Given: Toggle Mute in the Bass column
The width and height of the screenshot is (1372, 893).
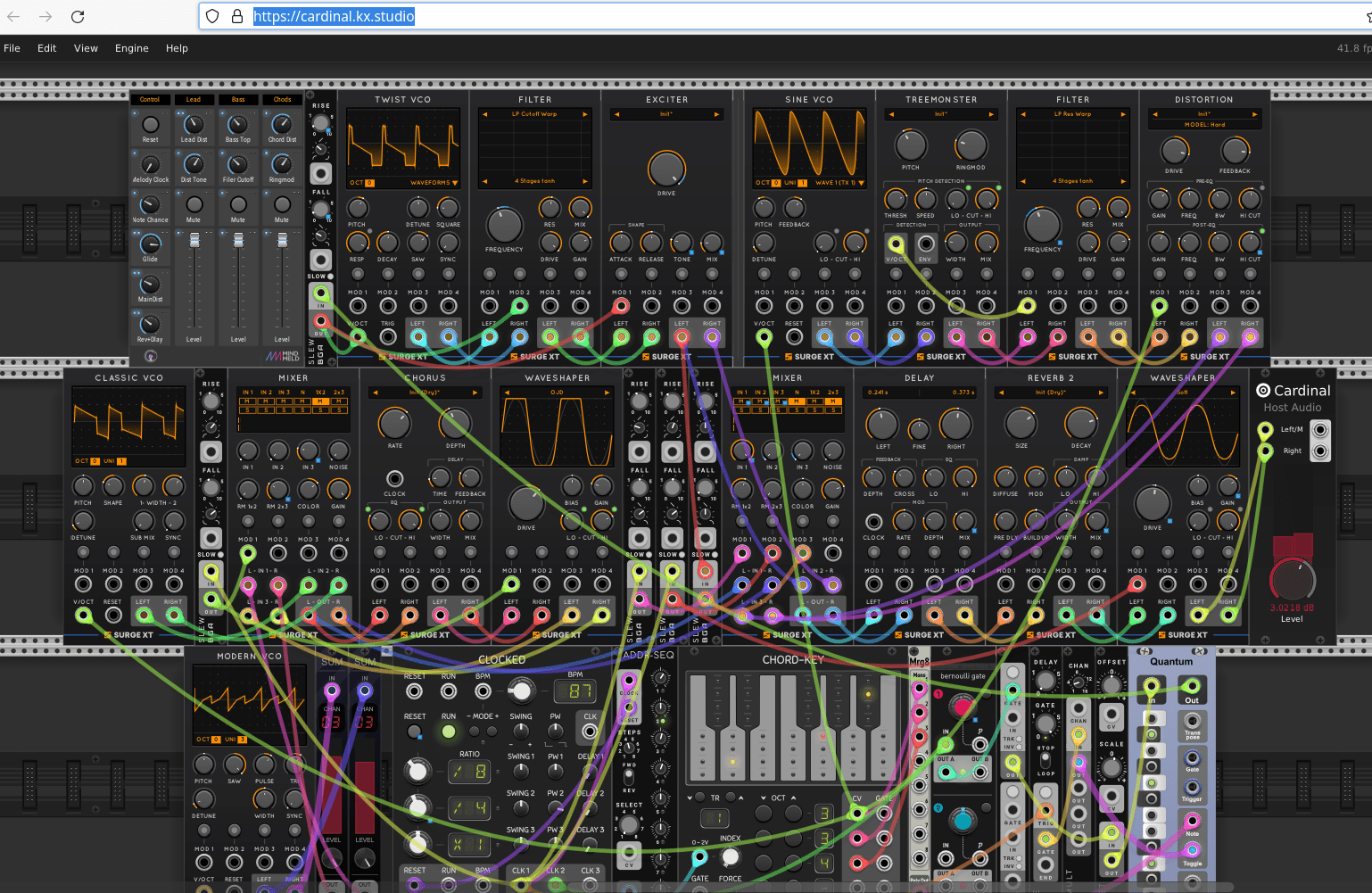Looking at the screenshot, I should tap(237, 204).
